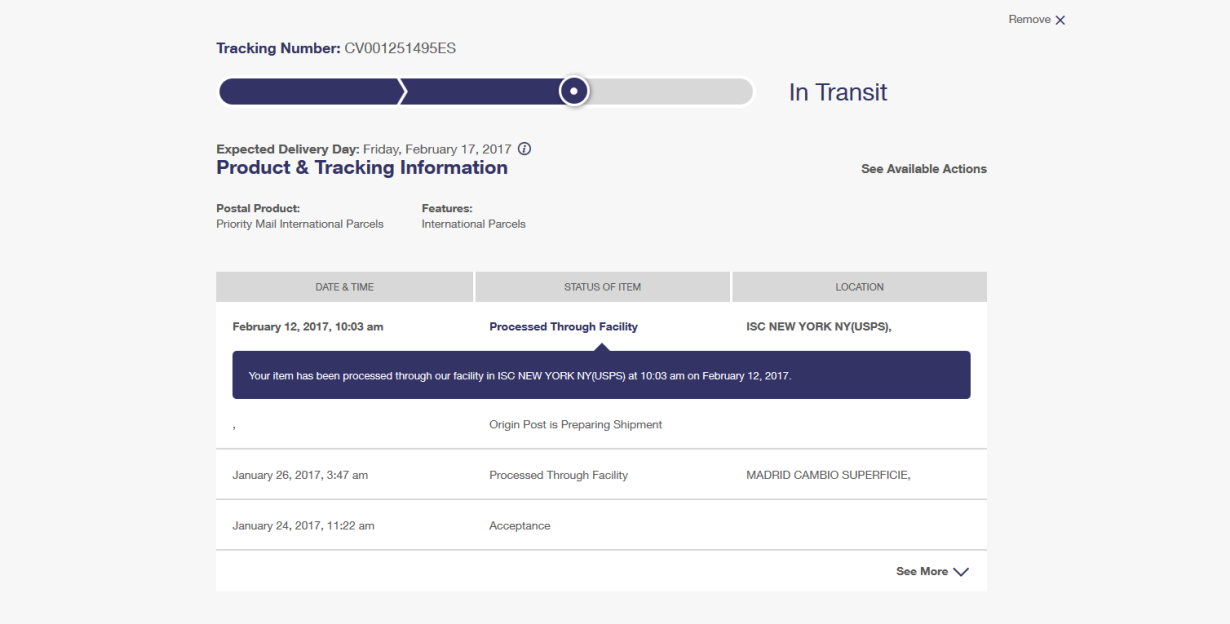
Task: Select tracking number CV001251495ES text
Action: point(393,48)
